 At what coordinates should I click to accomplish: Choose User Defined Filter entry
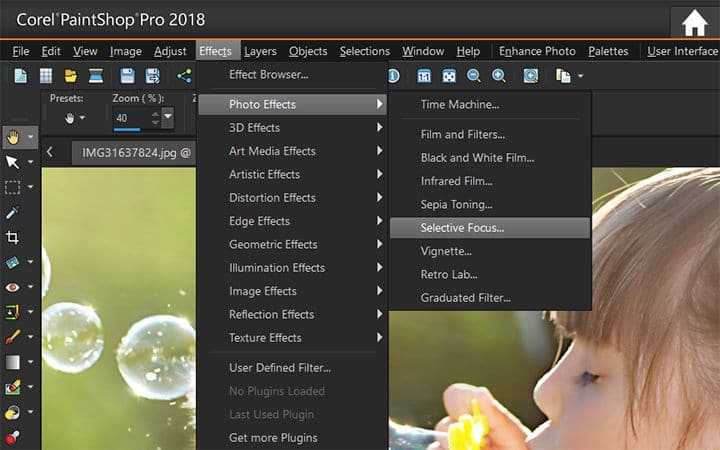pos(292,368)
